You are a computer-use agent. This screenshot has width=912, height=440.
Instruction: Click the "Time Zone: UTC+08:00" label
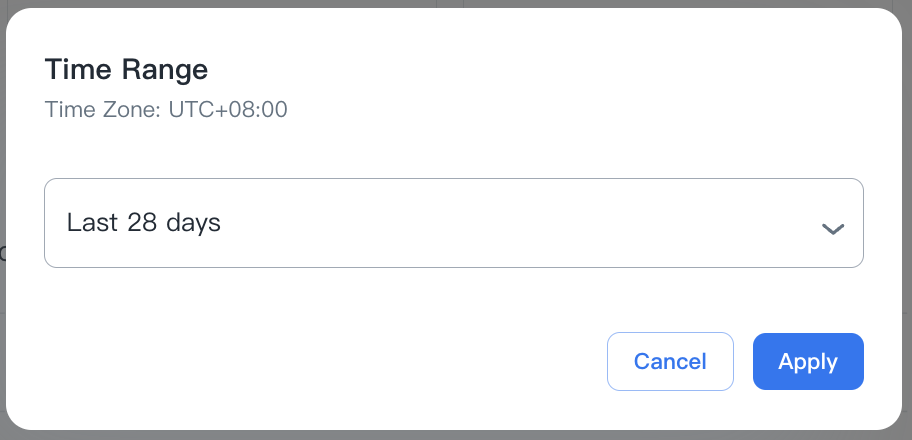click(x=166, y=109)
